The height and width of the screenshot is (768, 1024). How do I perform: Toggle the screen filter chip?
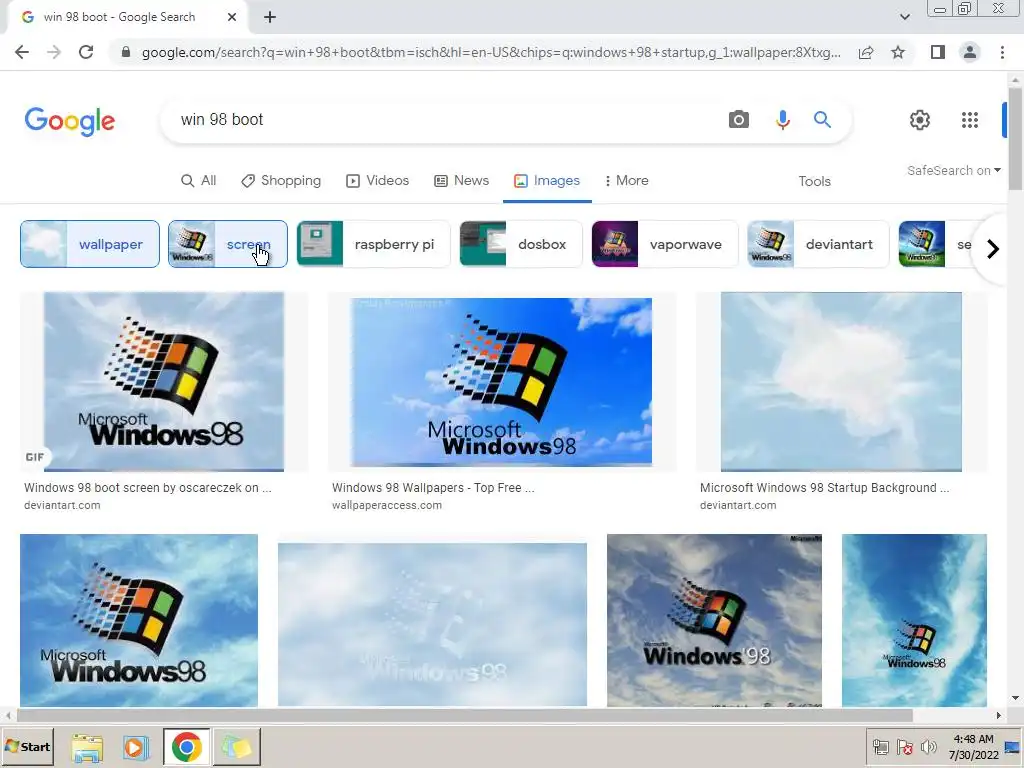(227, 244)
